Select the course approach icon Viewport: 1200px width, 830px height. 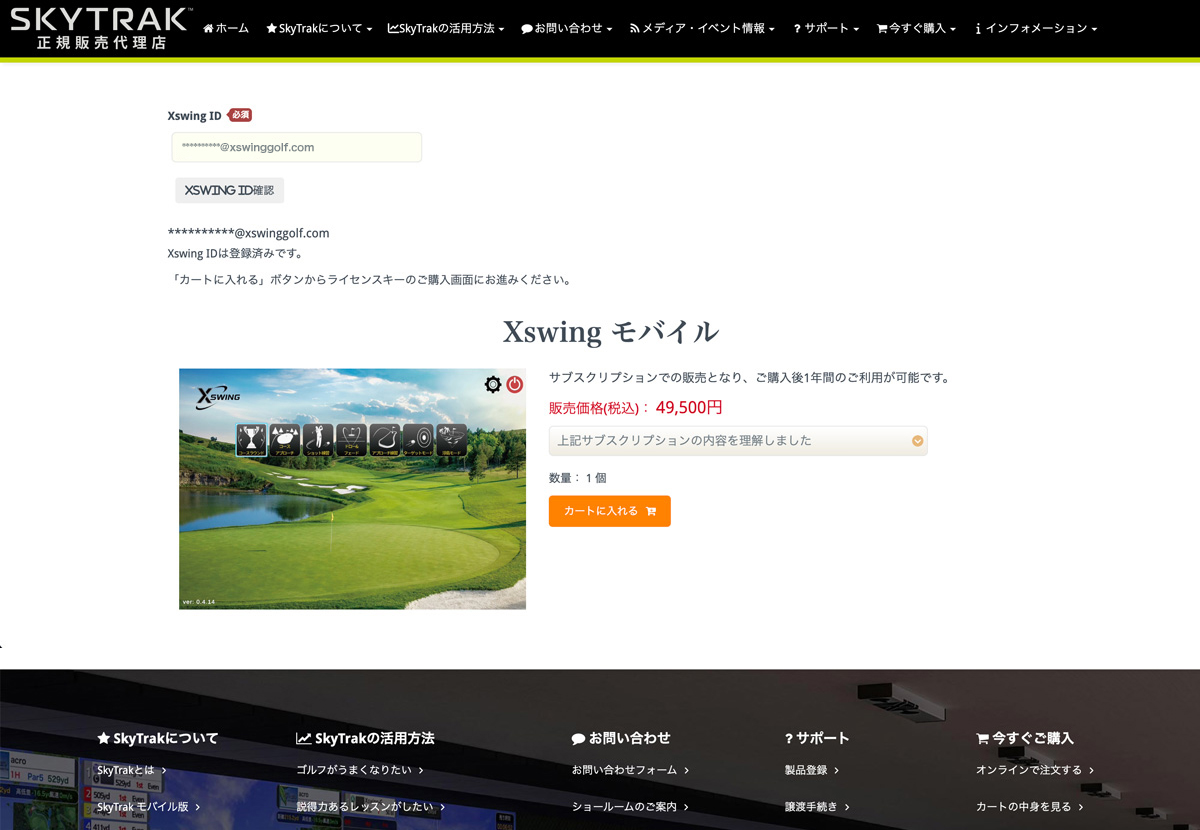[x=284, y=439]
